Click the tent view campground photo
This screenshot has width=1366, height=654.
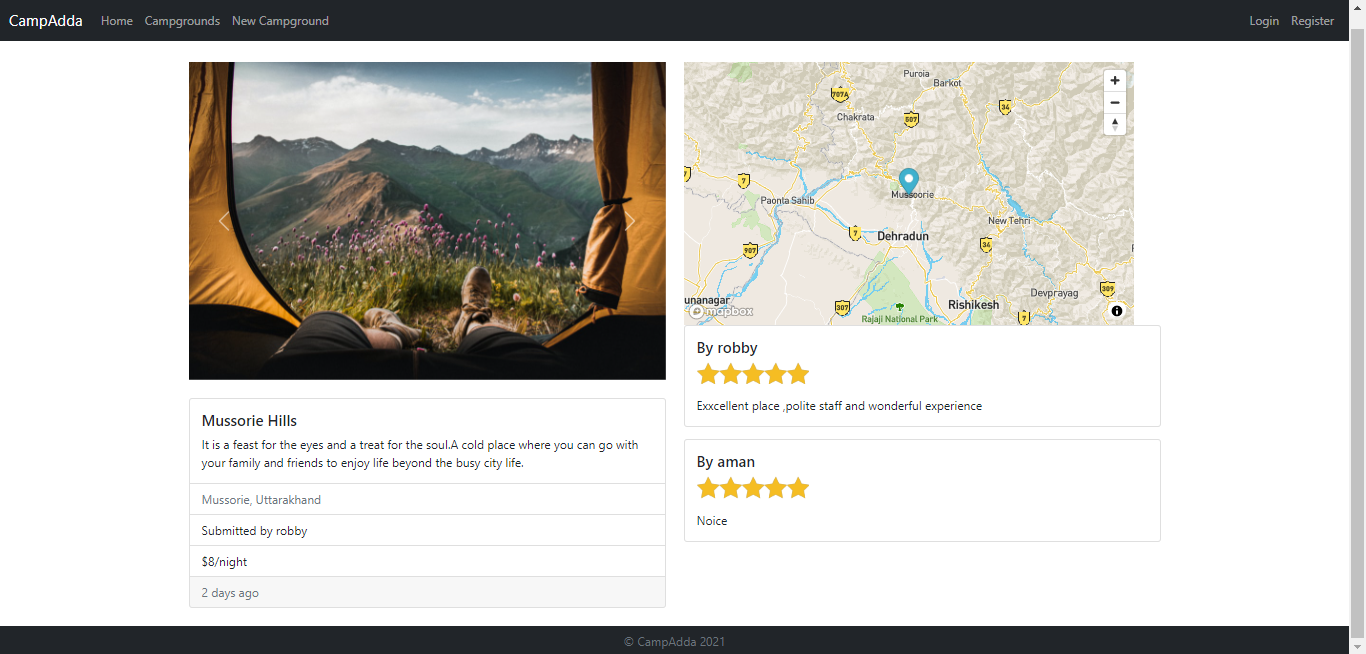coord(427,221)
